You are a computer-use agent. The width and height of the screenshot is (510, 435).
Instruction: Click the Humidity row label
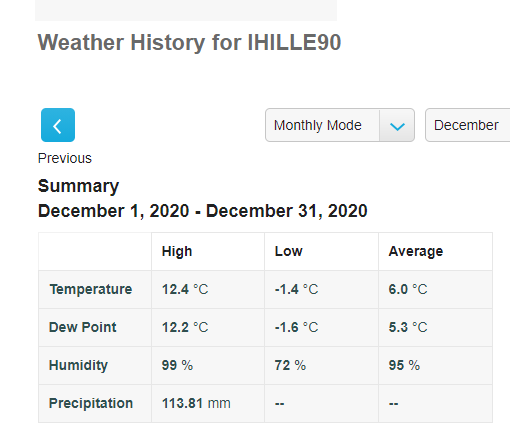pyautogui.click(x=78, y=365)
